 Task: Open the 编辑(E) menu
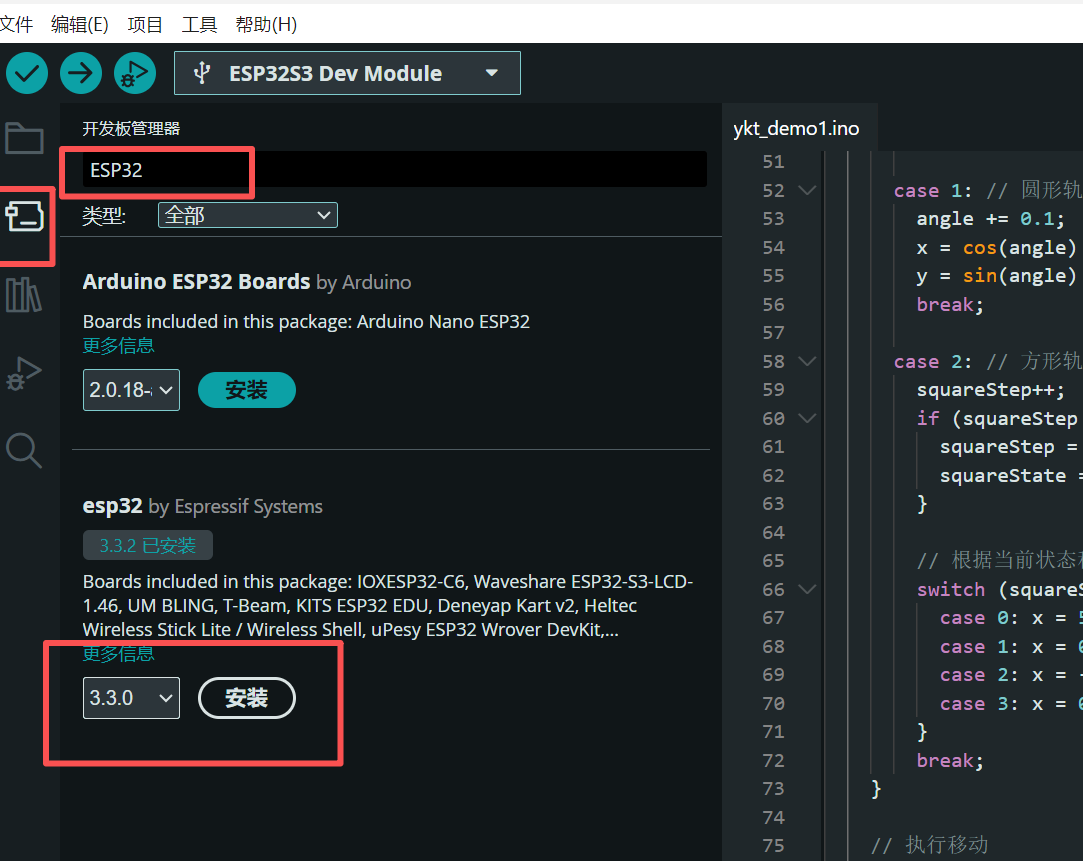79,25
